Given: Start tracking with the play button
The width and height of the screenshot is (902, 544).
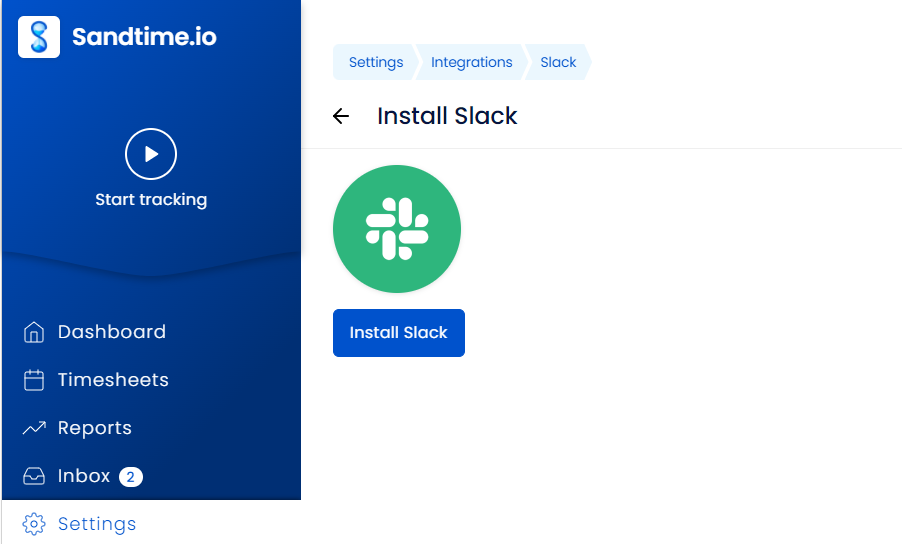Looking at the screenshot, I should tap(151, 154).
